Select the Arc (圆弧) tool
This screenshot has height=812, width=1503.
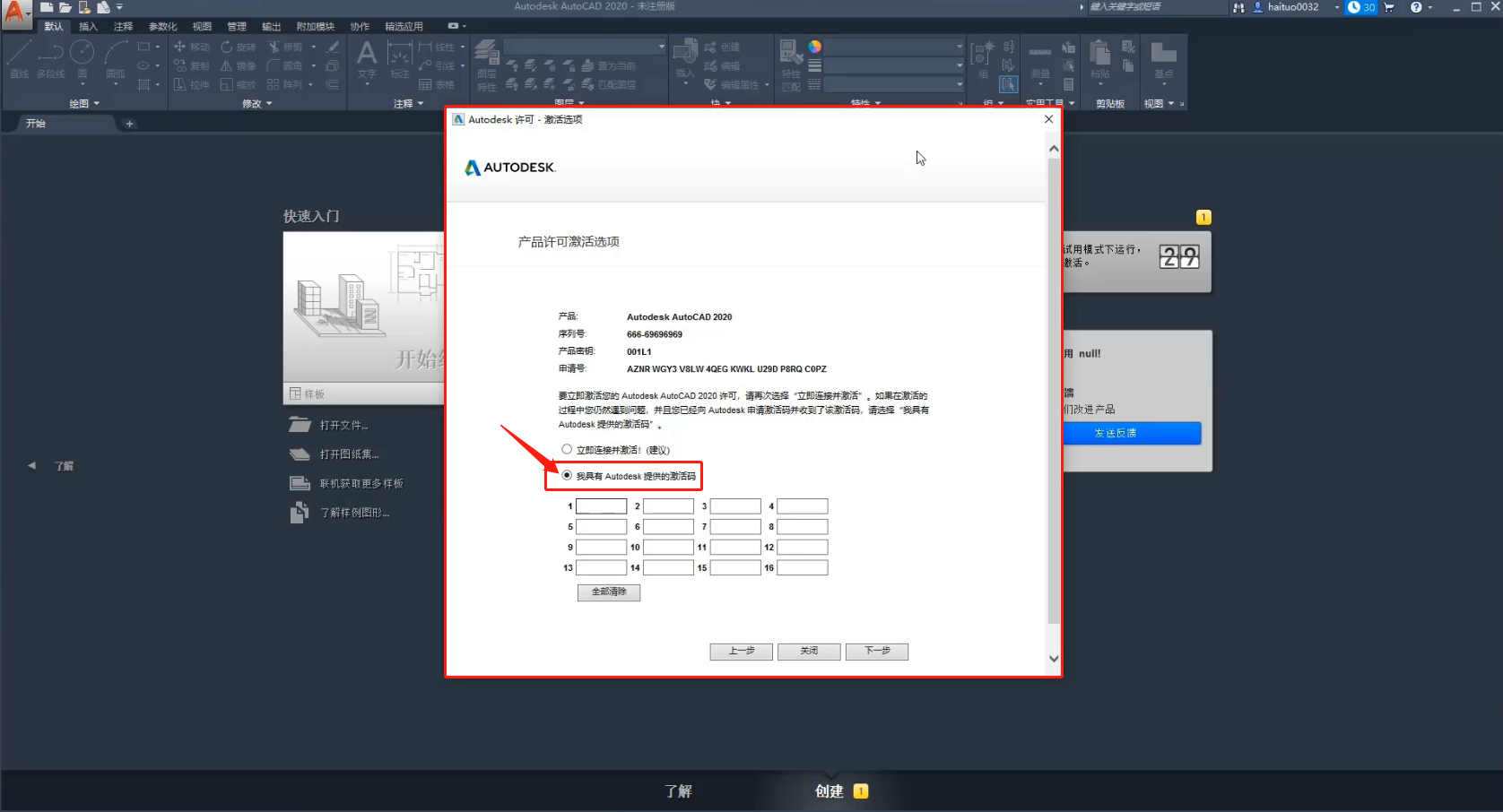(116, 59)
